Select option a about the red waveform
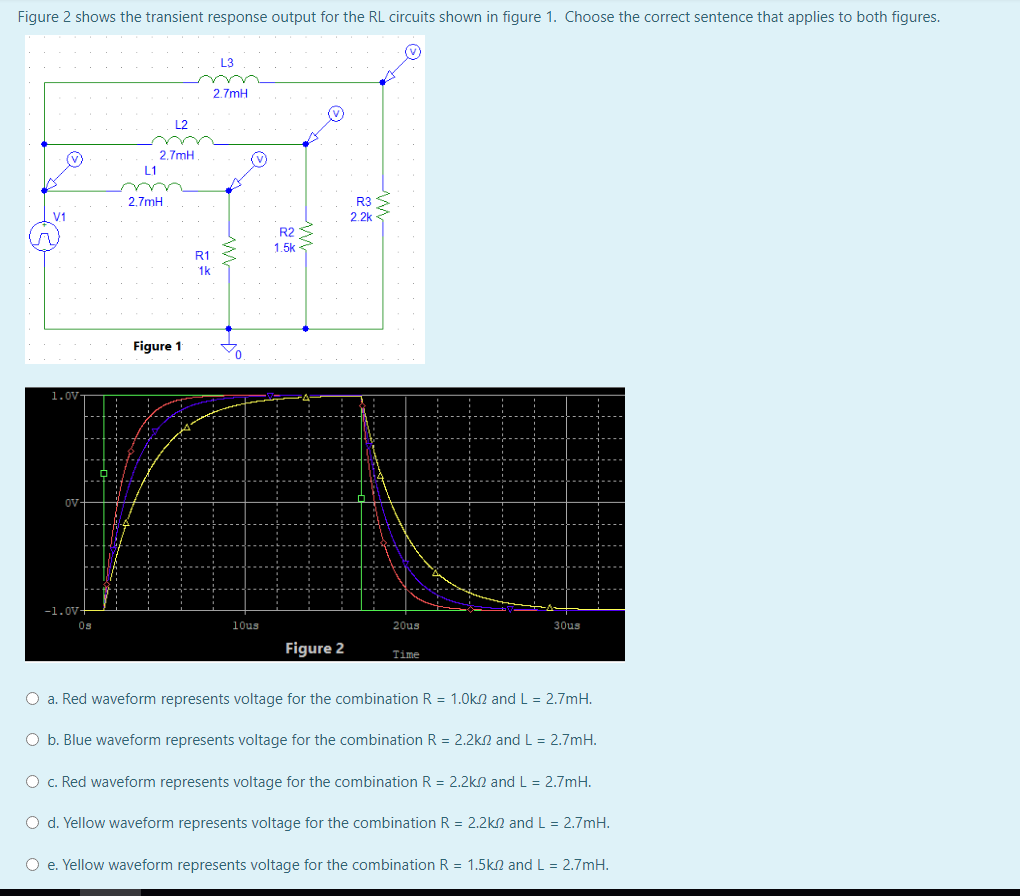This screenshot has height=896, width=1020. pyautogui.click(x=32, y=698)
